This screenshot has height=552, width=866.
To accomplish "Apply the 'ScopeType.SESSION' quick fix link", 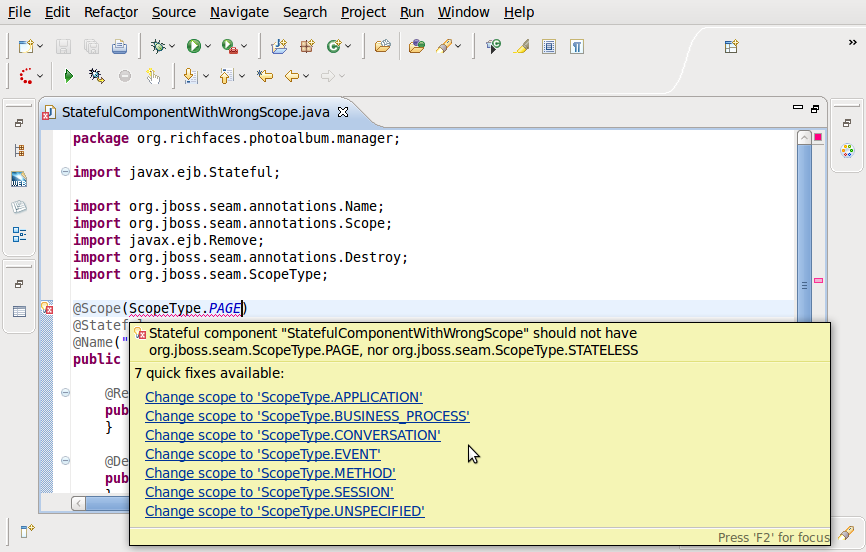I will (269, 492).
